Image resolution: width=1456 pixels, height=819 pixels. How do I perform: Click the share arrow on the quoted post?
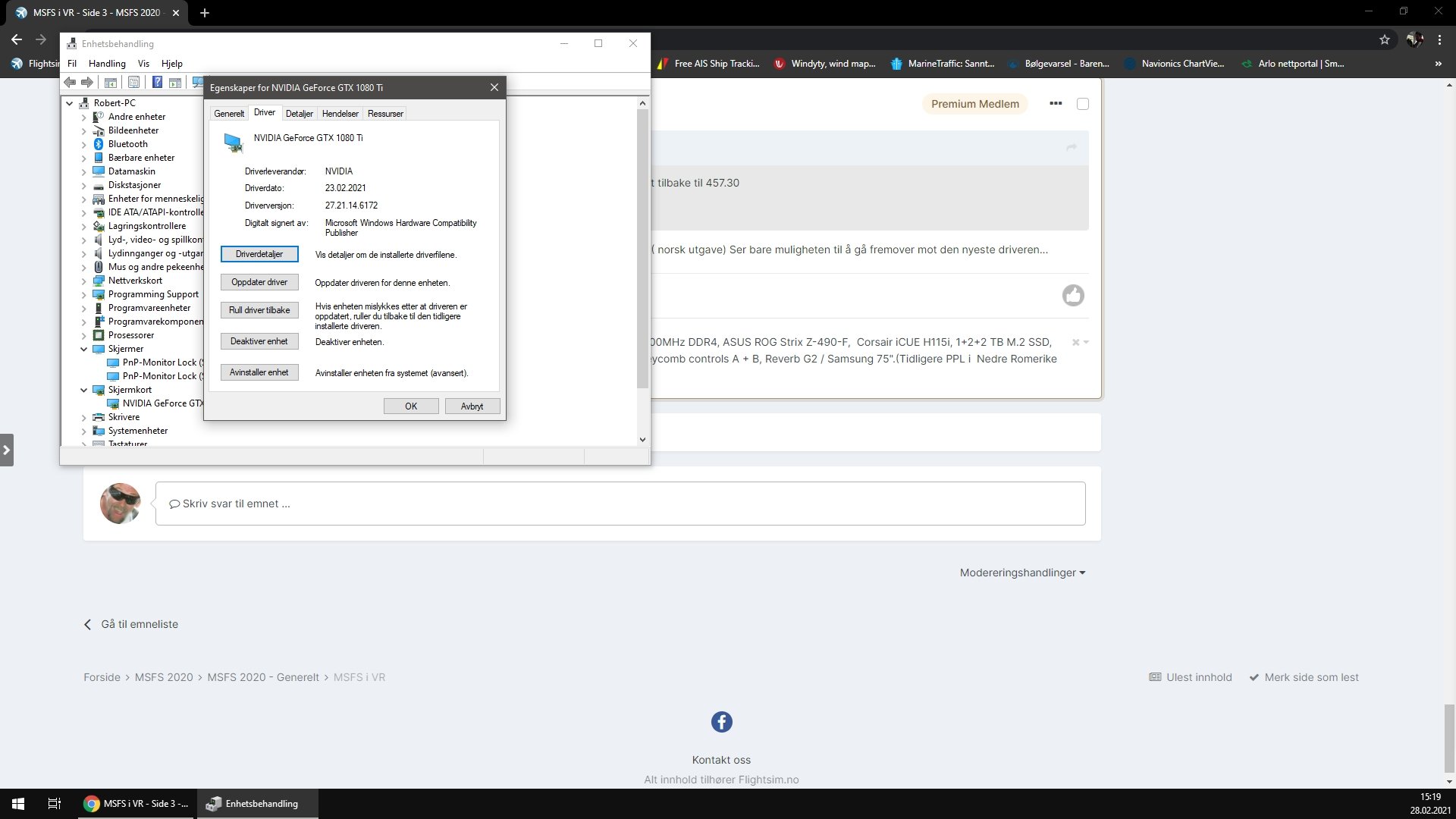tap(1072, 147)
